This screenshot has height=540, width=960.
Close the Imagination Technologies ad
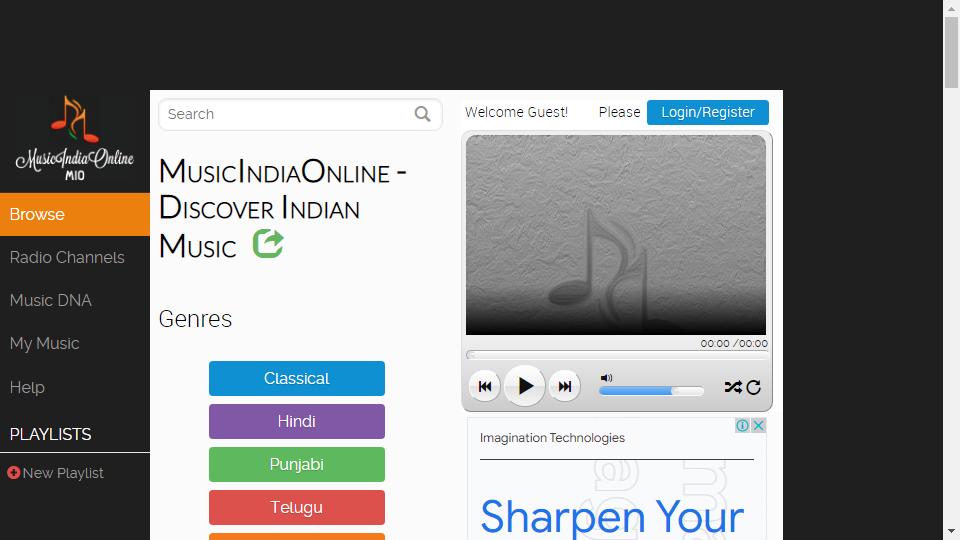(x=758, y=425)
